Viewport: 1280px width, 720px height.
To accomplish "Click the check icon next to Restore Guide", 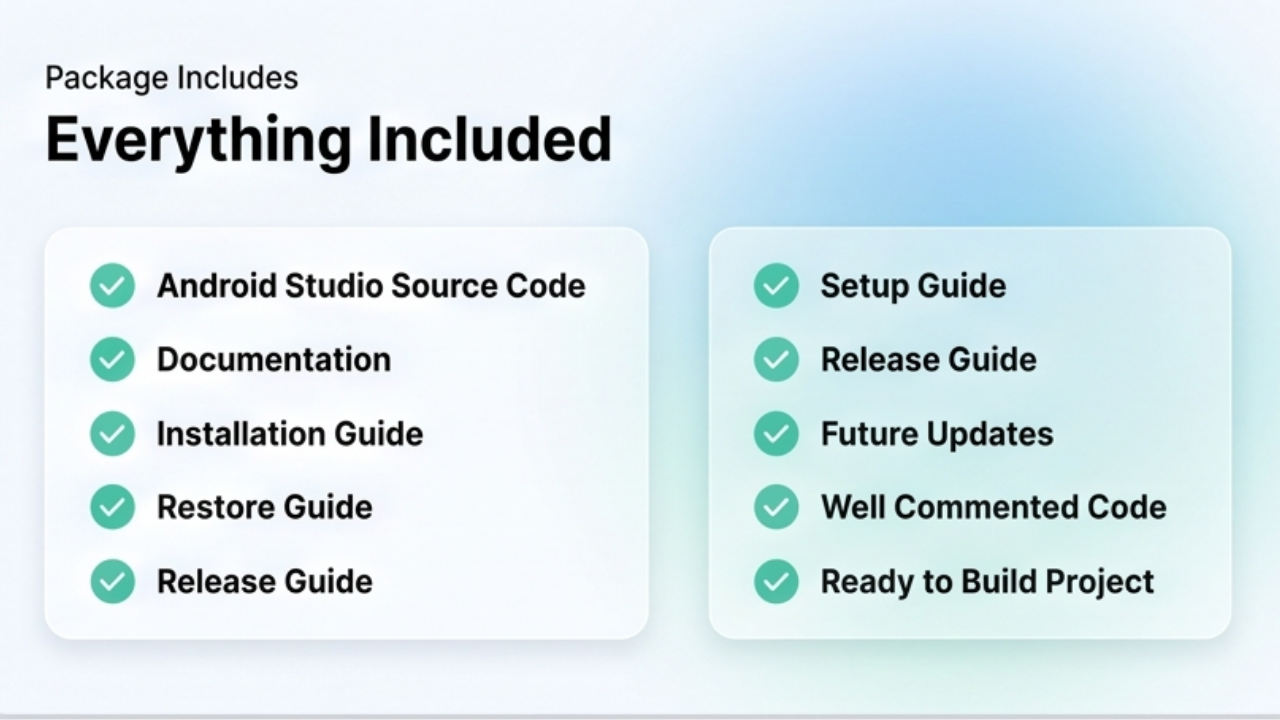I will click(x=112, y=508).
